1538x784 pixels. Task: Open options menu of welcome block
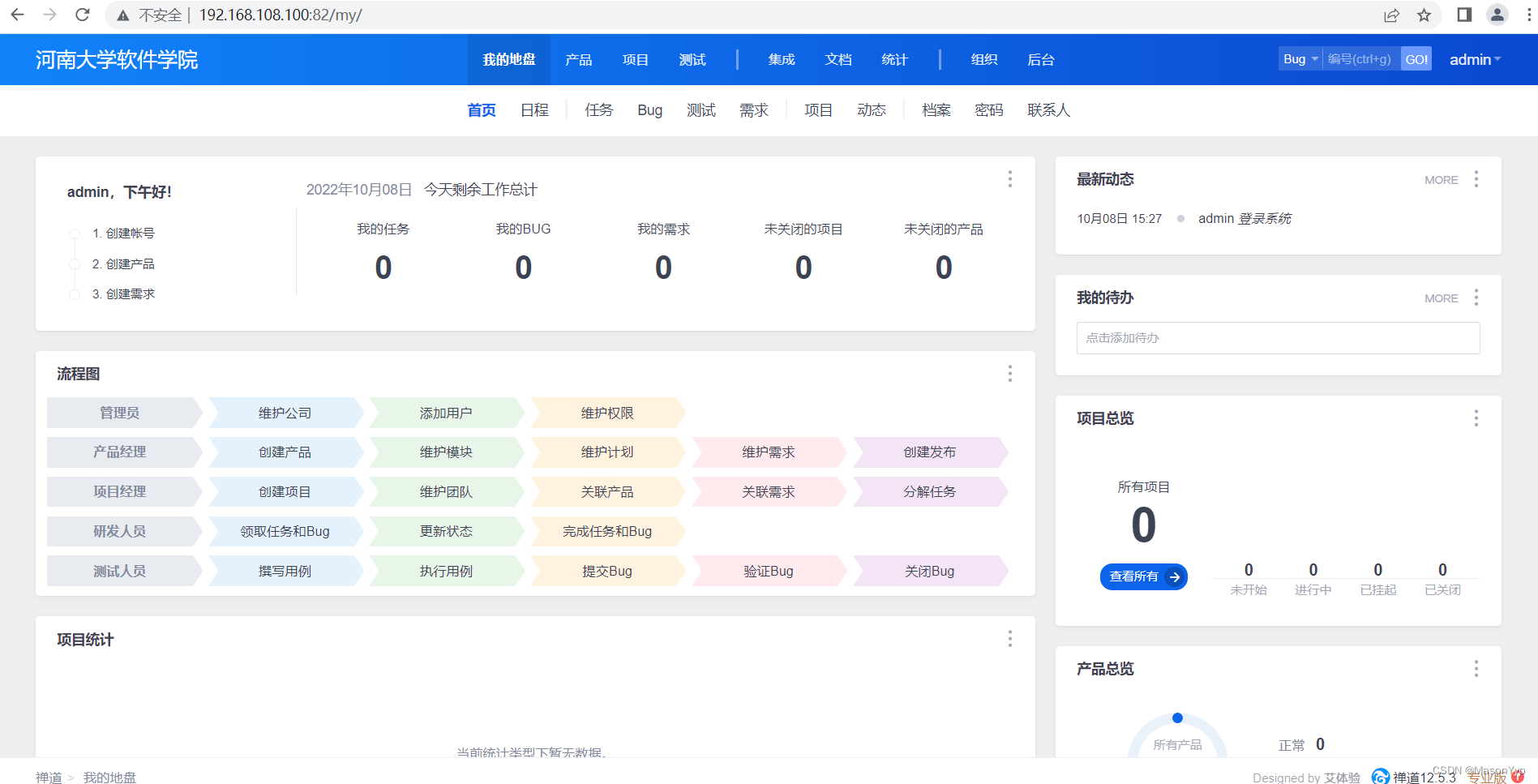1009,178
